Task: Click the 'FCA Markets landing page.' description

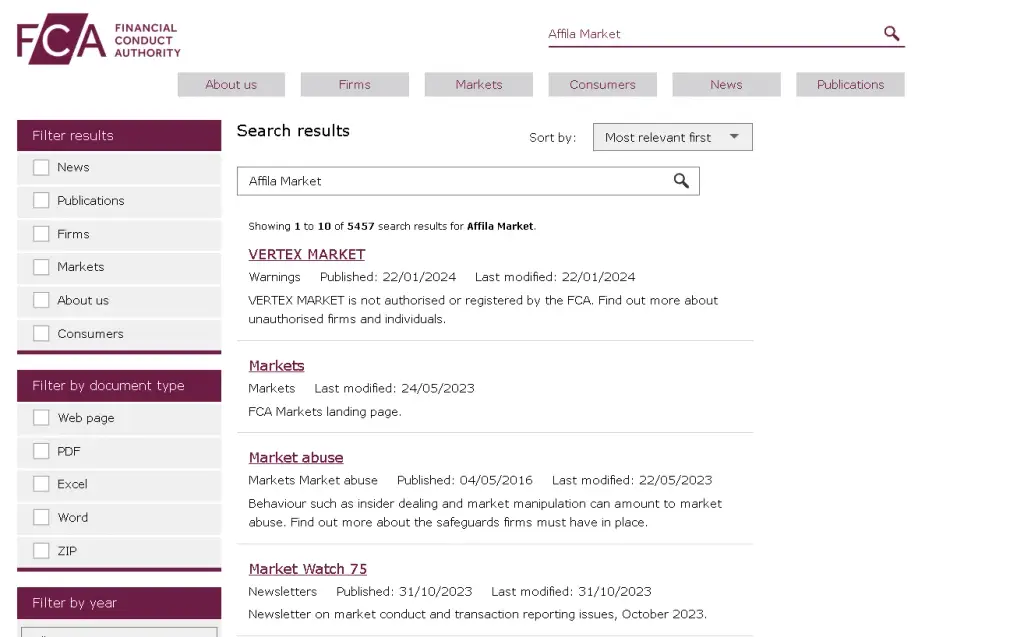Action: (325, 412)
